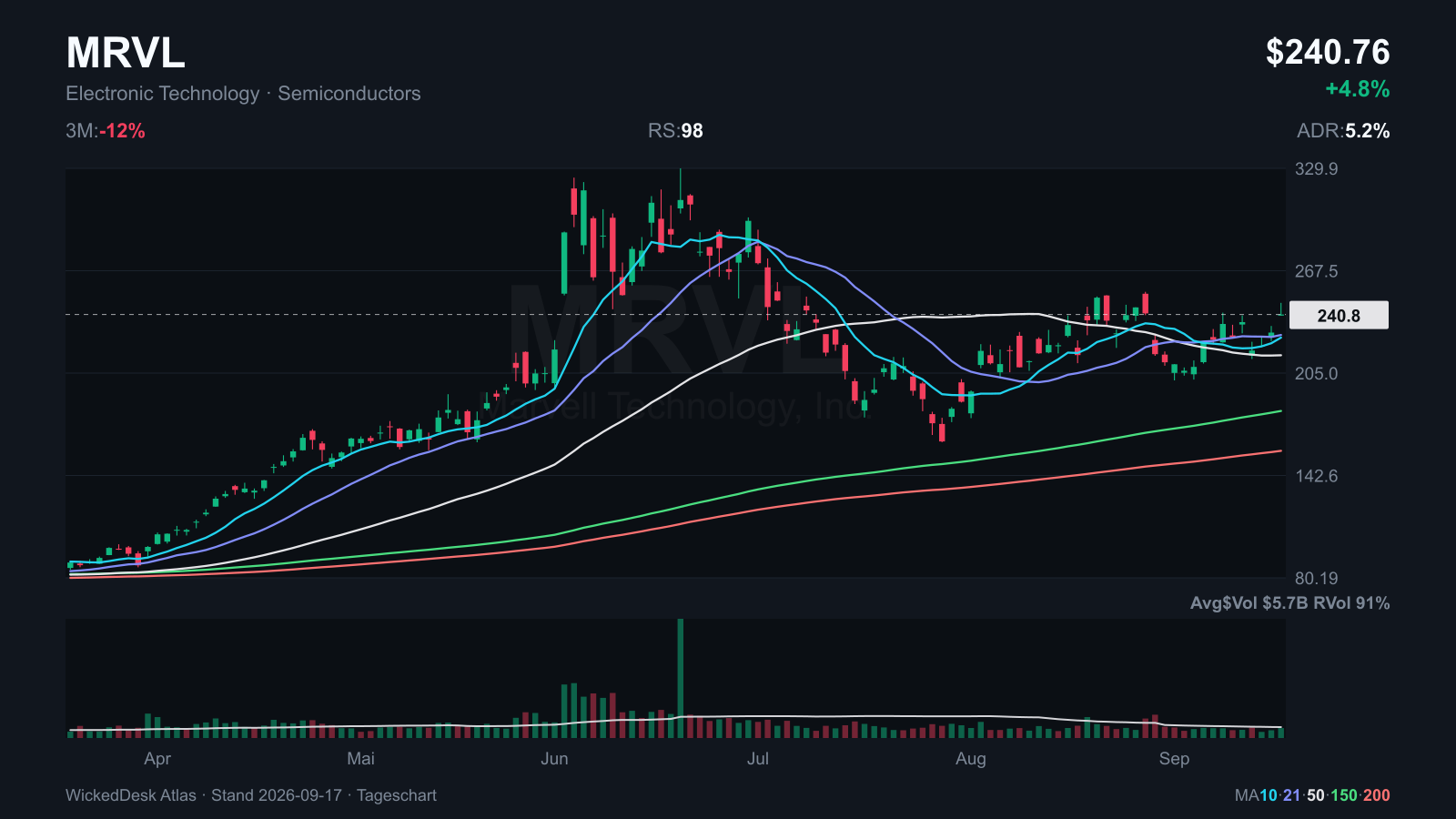Click the RVol 91% figure

coord(1351,603)
